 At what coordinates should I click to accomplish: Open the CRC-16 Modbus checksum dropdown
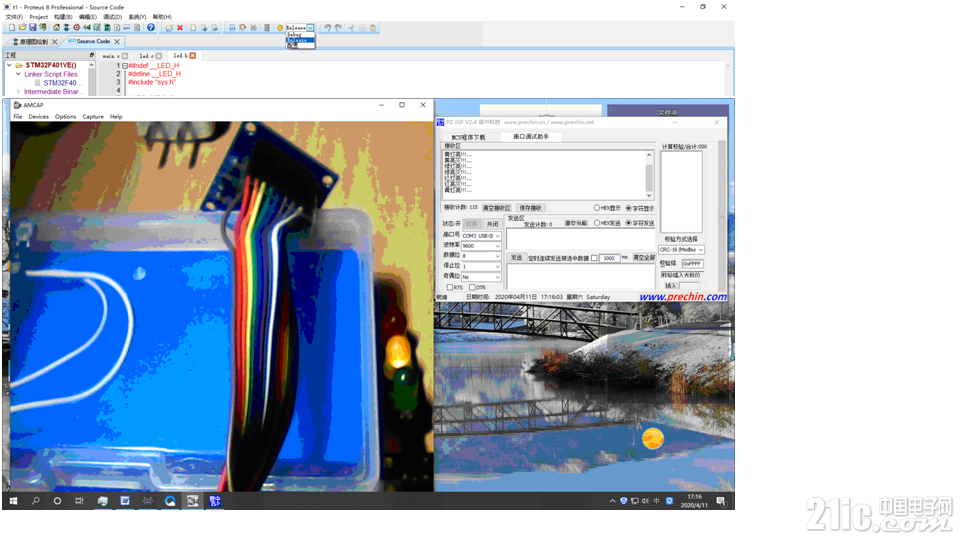[681, 250]
